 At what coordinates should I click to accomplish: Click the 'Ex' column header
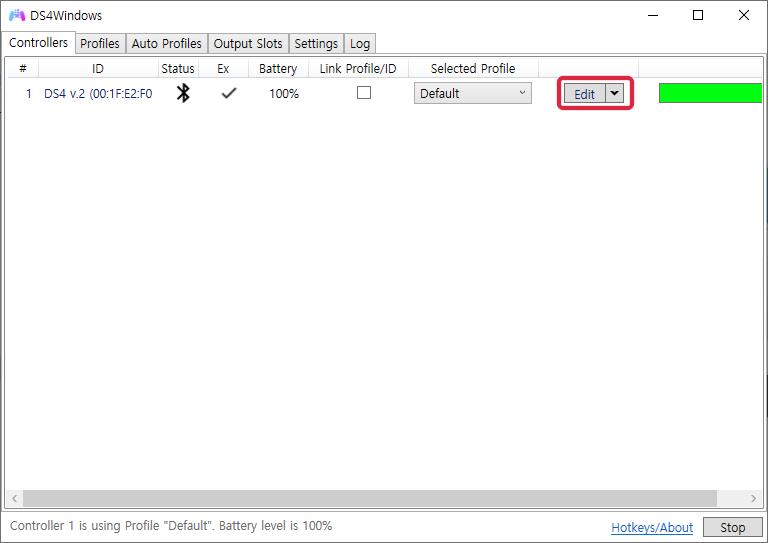coord(223,69)
